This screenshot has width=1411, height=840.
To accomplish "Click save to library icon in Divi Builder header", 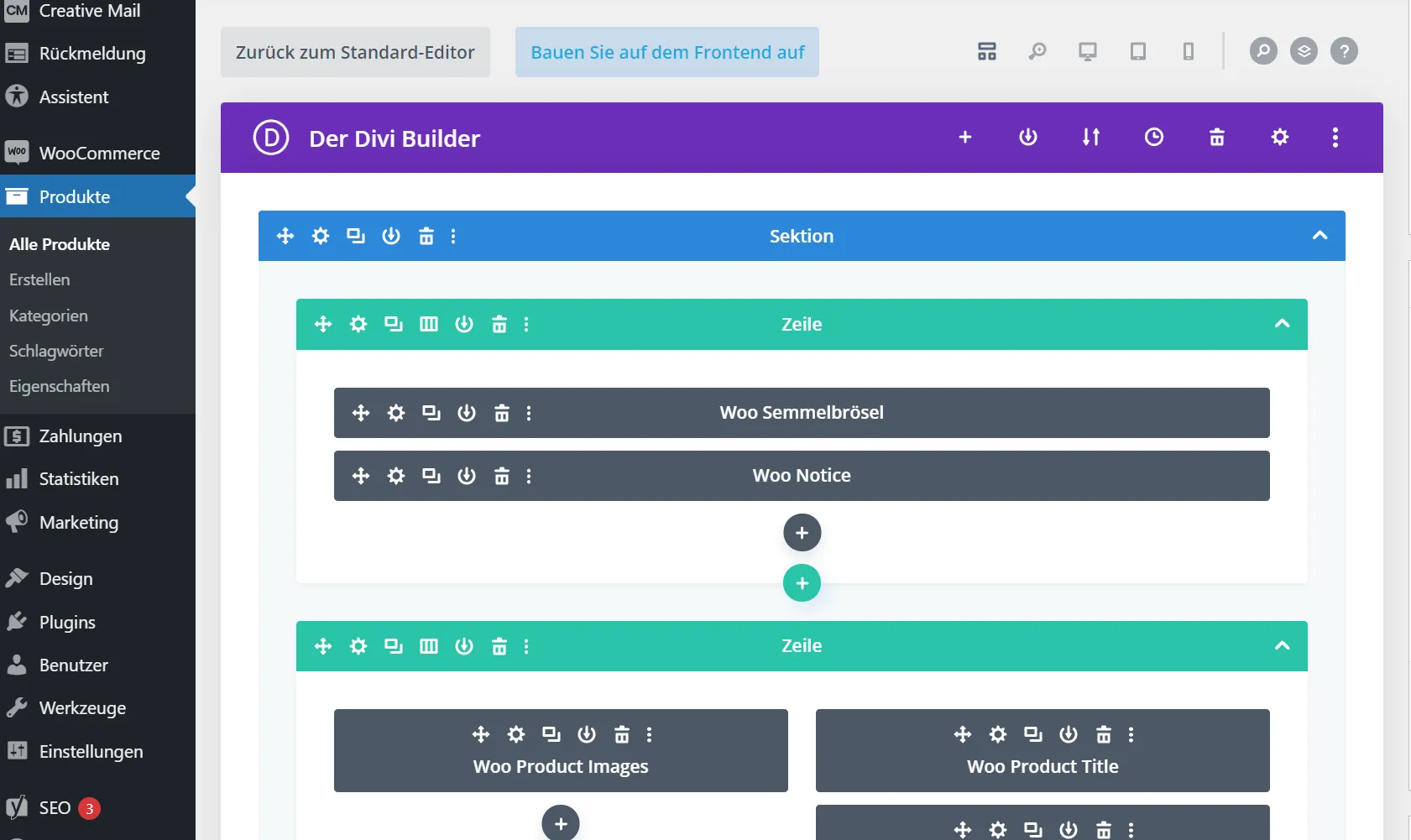I will (1028, 137).
